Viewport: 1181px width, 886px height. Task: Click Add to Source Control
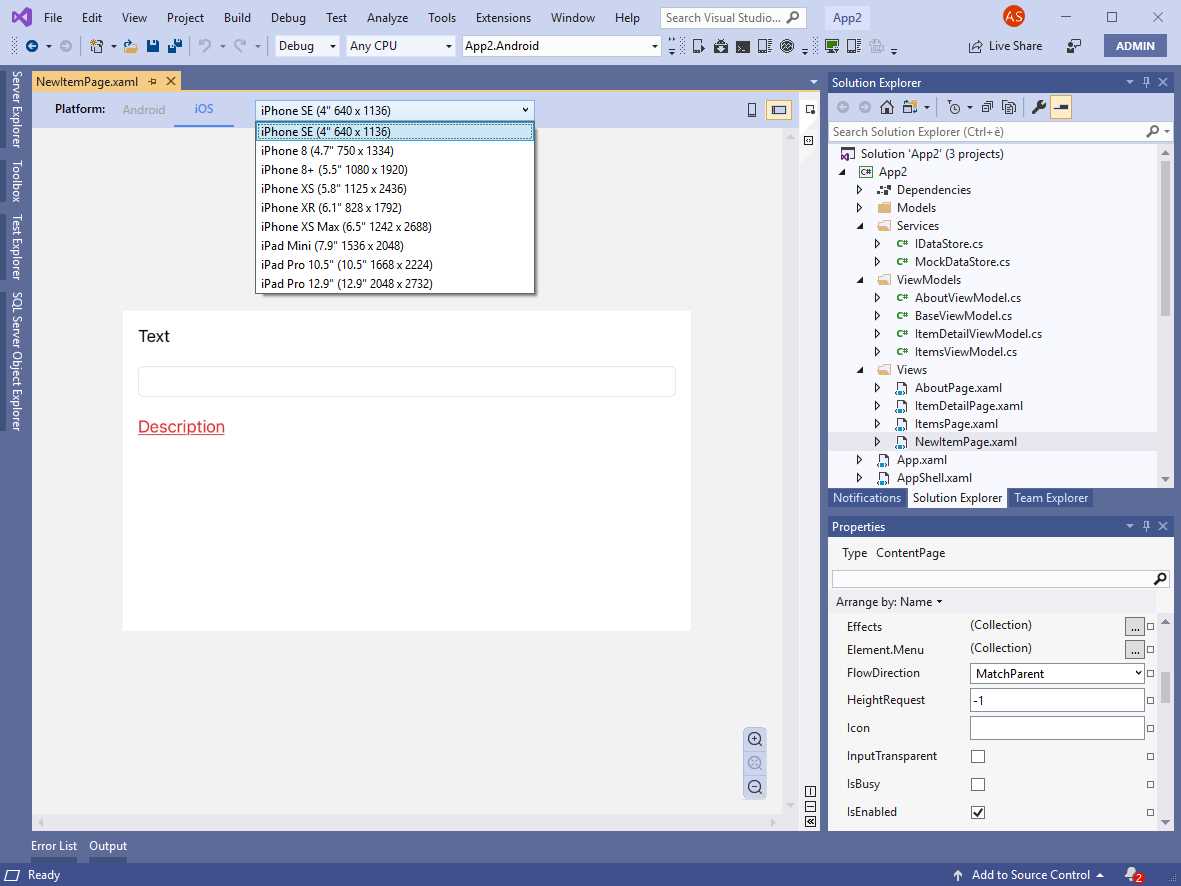(1030, 875)
